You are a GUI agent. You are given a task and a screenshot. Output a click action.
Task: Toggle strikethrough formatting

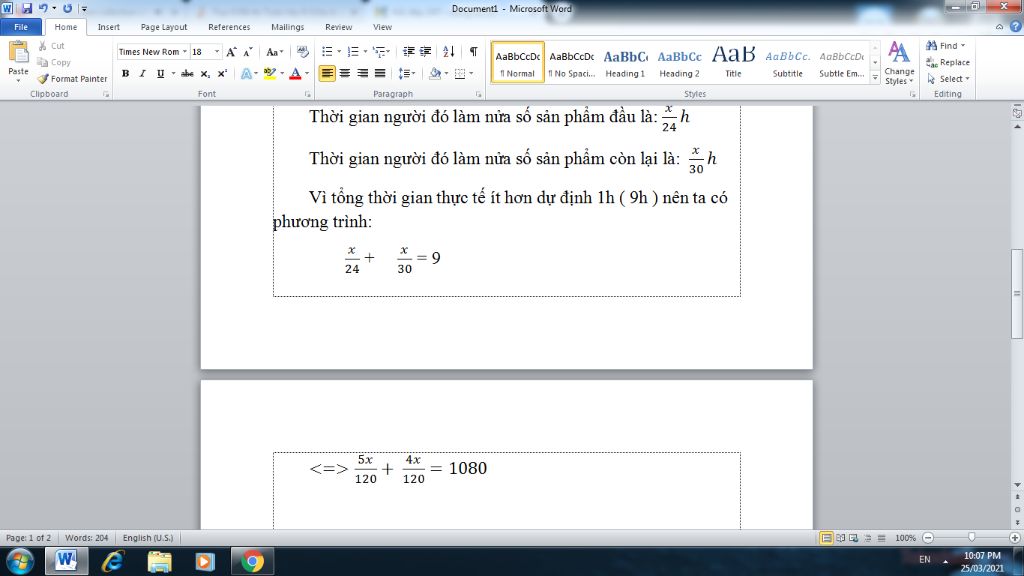(187, 73)
